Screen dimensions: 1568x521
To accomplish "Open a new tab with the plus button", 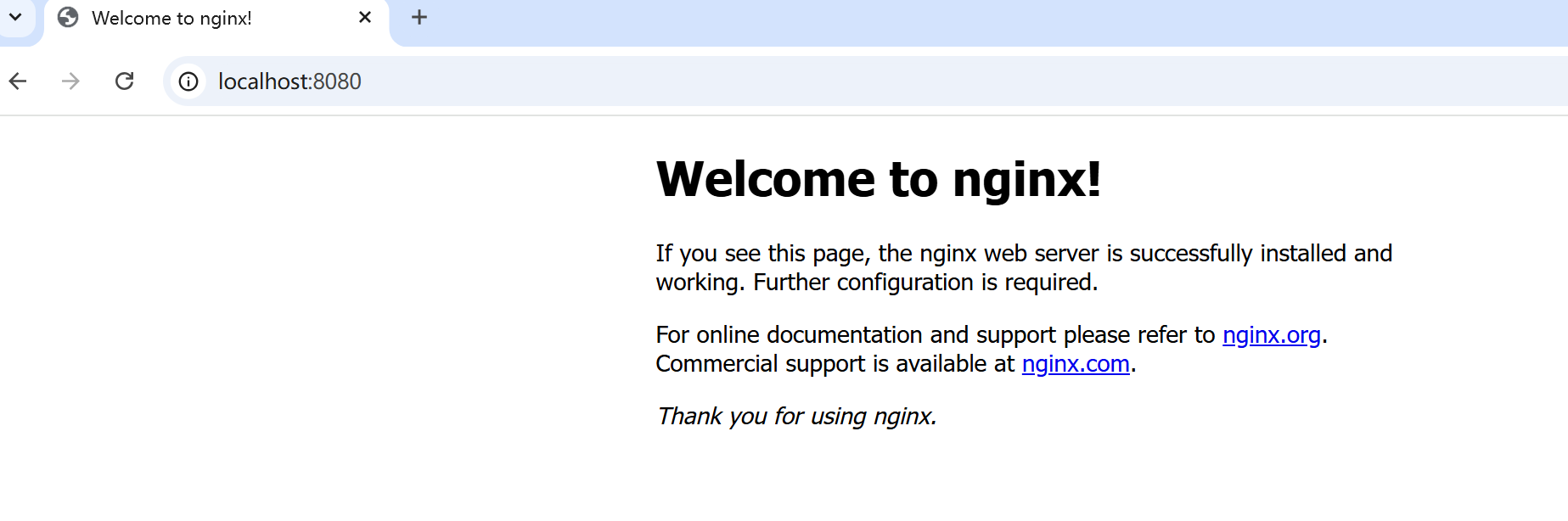I will pyautogui.click(x=419, y=18).
